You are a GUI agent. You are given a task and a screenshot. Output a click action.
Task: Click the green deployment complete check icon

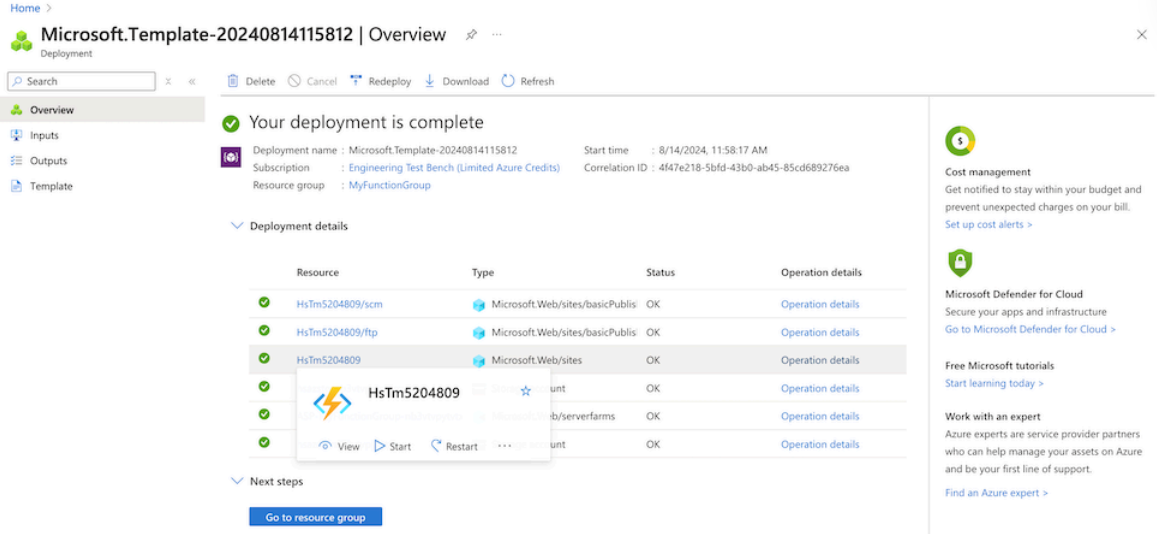pyautogui.click(x=231, y=123)
